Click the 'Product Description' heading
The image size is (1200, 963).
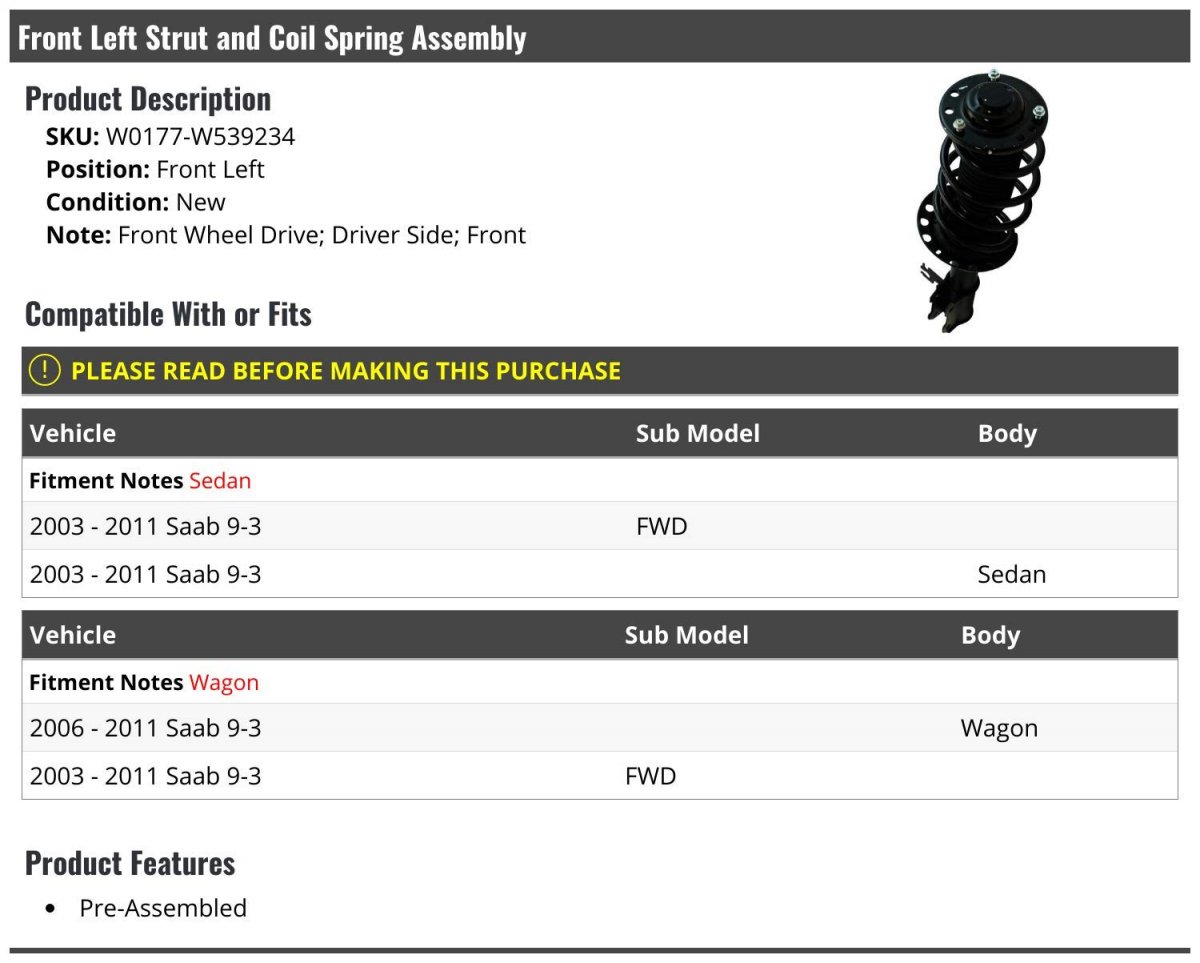click(x=148, y=99)
